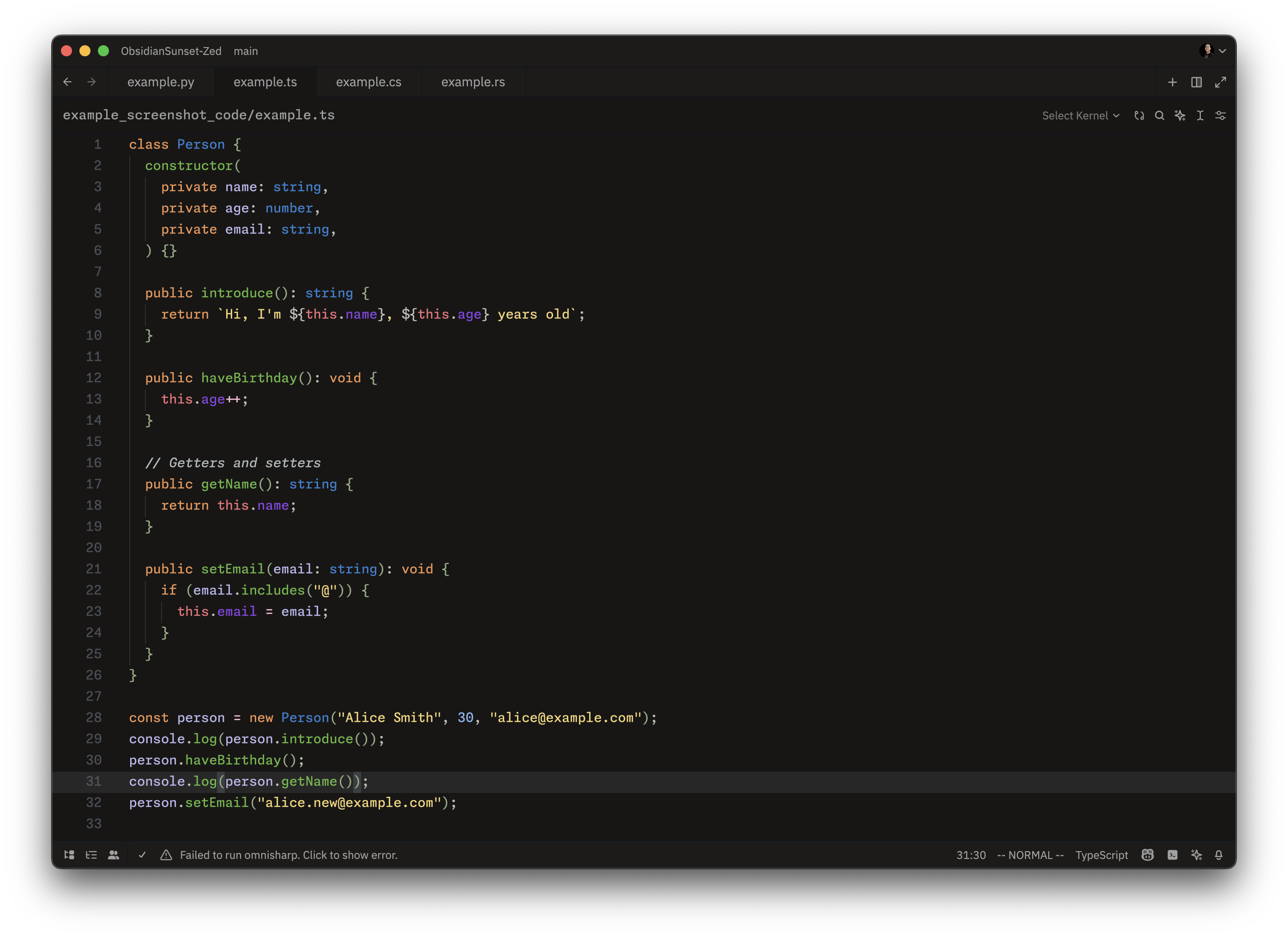This screenshot has height=937, width=1288.
Task: Open the Select Kernel dropdown
Action: tap(1080, 115)
